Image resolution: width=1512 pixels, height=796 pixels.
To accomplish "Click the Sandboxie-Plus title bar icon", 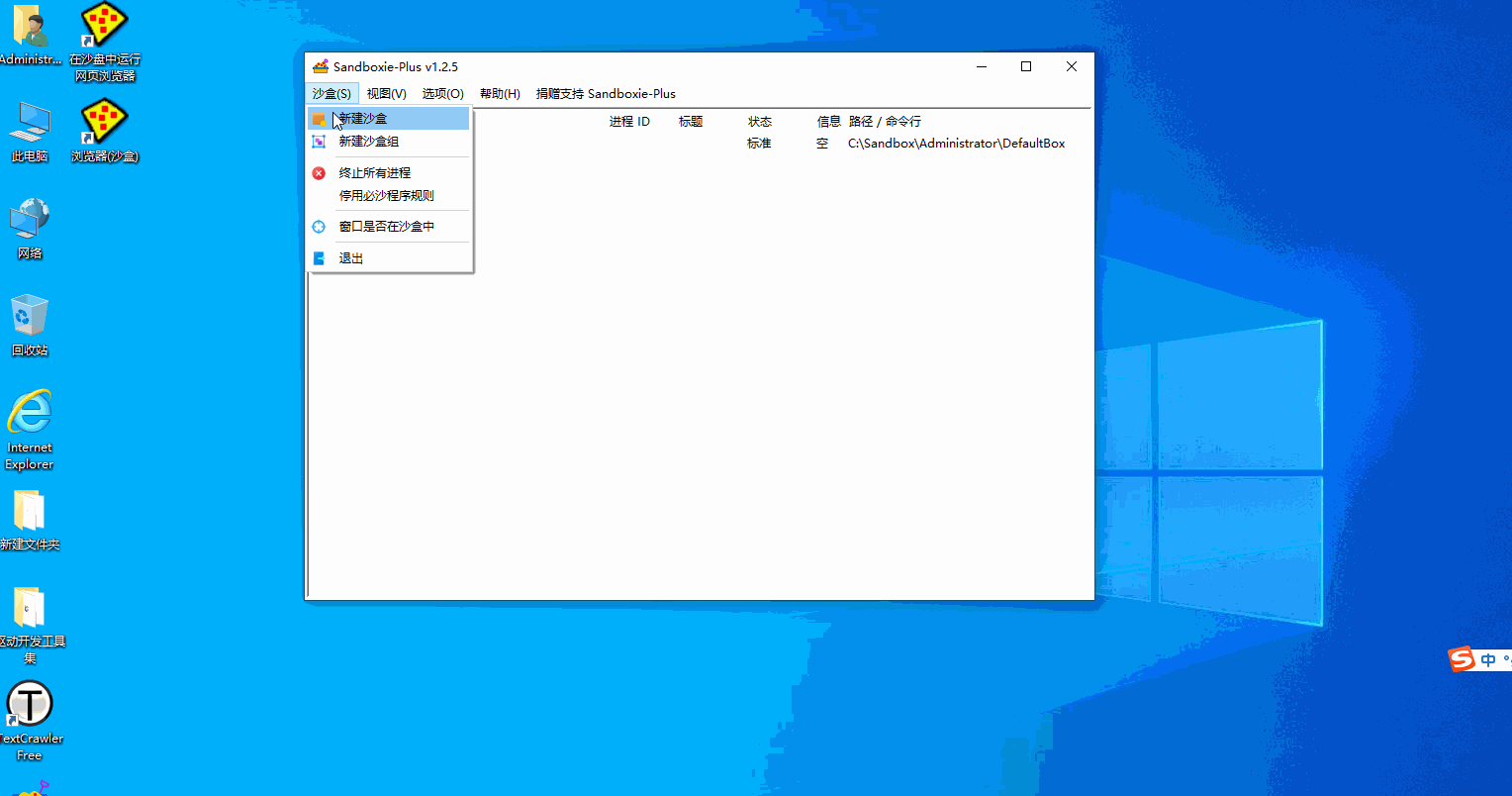I will pyautogui.click(x=320, y=66).
